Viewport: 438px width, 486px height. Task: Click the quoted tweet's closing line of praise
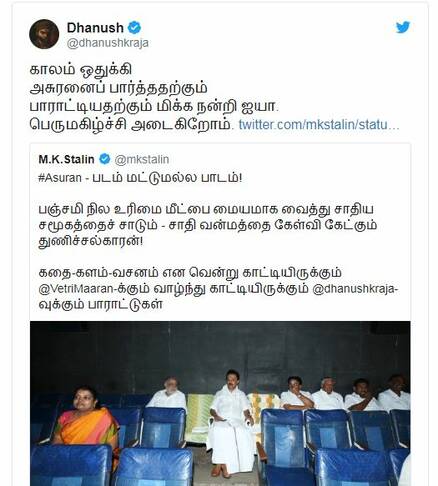[x=218, y=289]
